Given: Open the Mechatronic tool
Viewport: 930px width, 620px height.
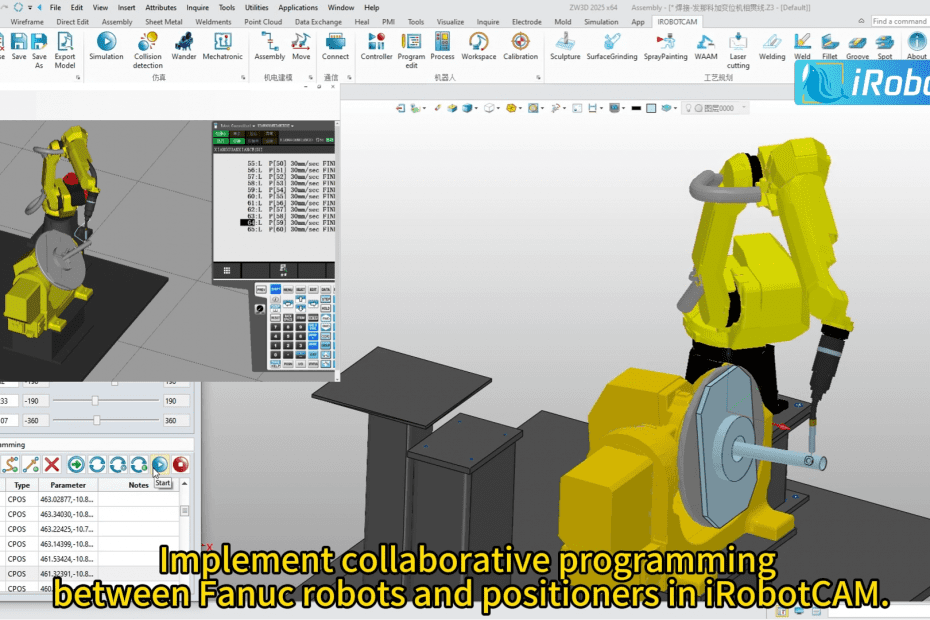Looking at the screenshot, I should pyautogui.click(x=222, y=47).
